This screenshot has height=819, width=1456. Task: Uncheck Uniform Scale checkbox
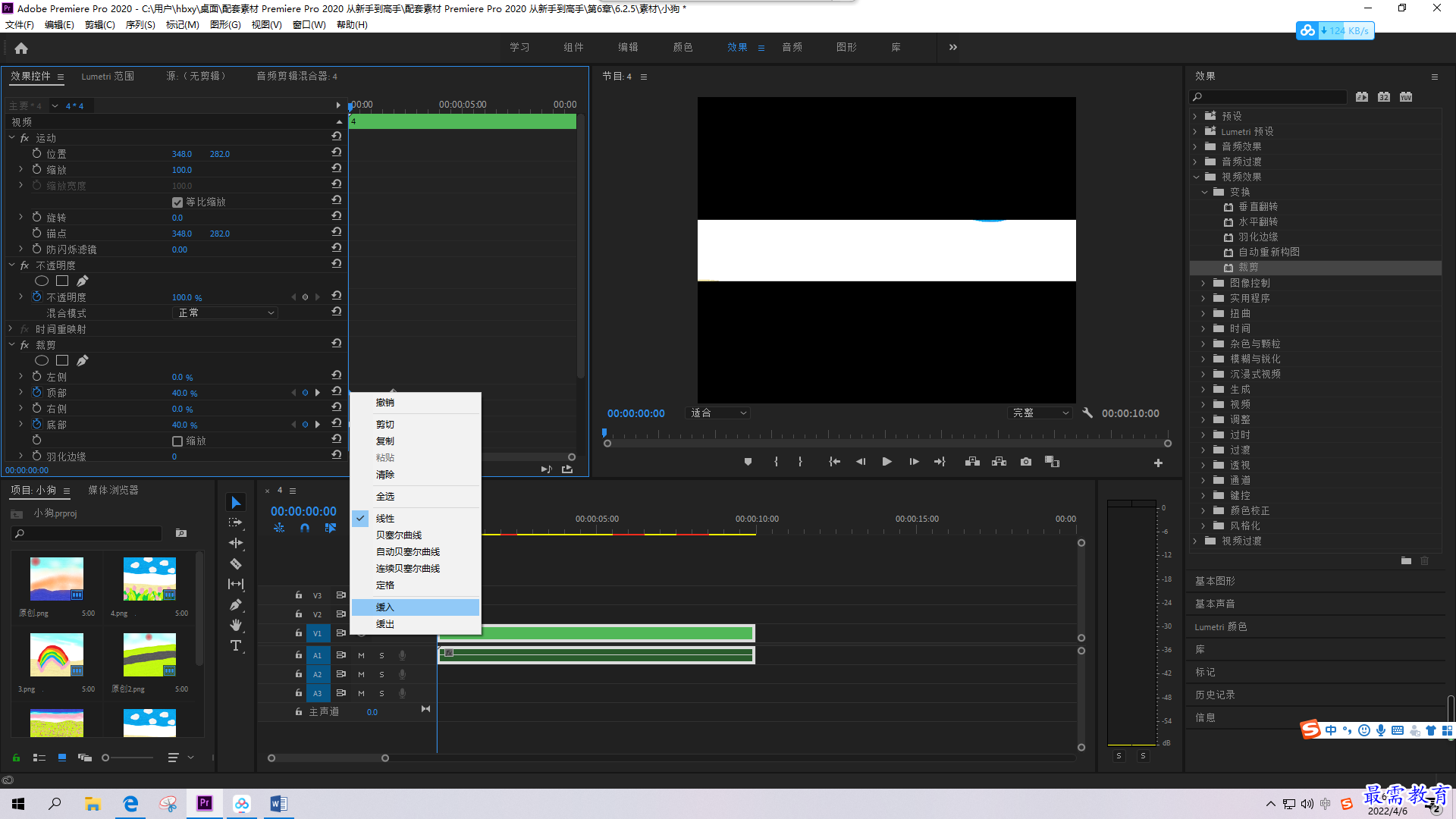(x=177, y=202)
